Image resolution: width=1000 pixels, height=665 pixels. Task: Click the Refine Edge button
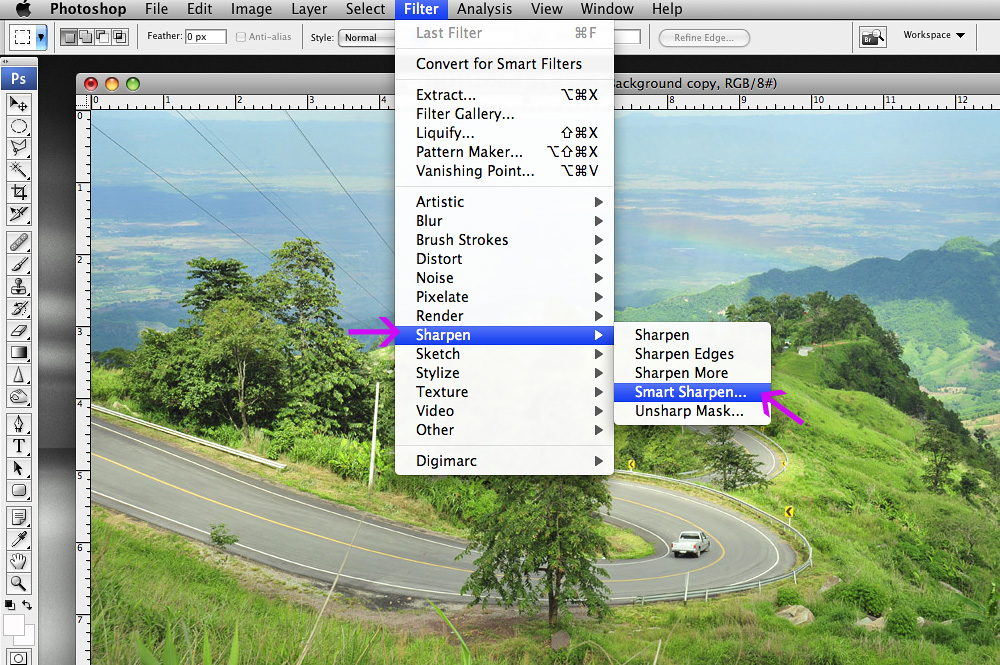coord(703,38)
